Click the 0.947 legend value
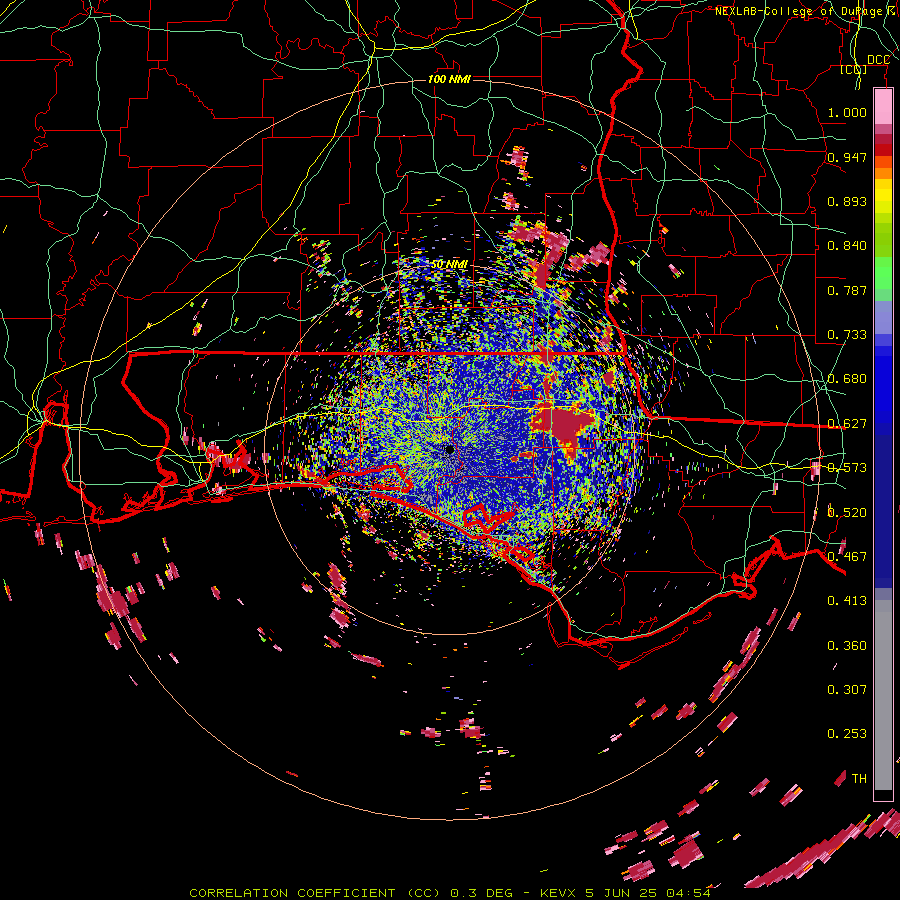900x900 pixels. pyautogui.click(x=847, y=157)
